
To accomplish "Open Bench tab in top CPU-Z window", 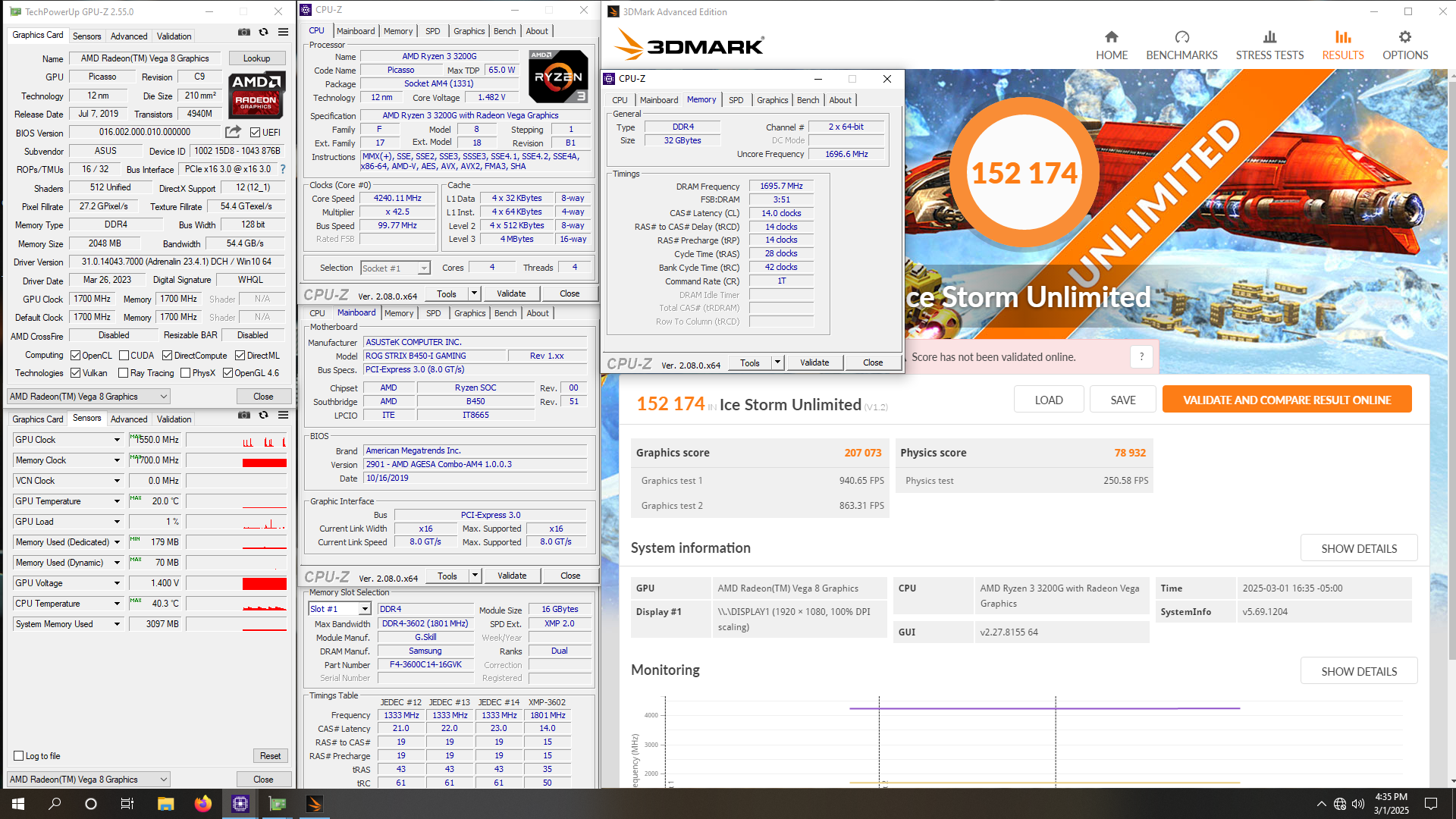I will coord(504,31).
